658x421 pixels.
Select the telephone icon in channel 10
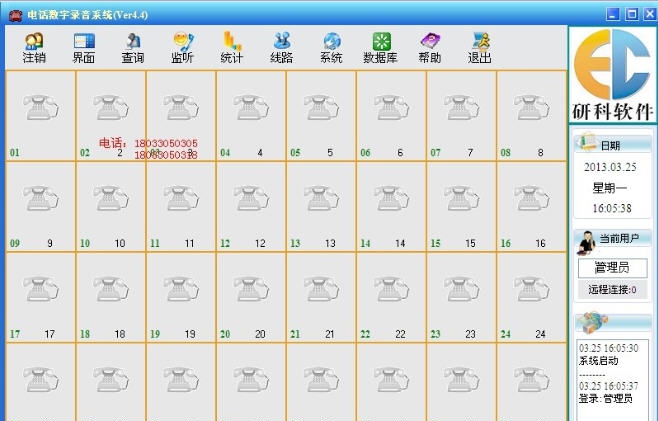[111, 198]
